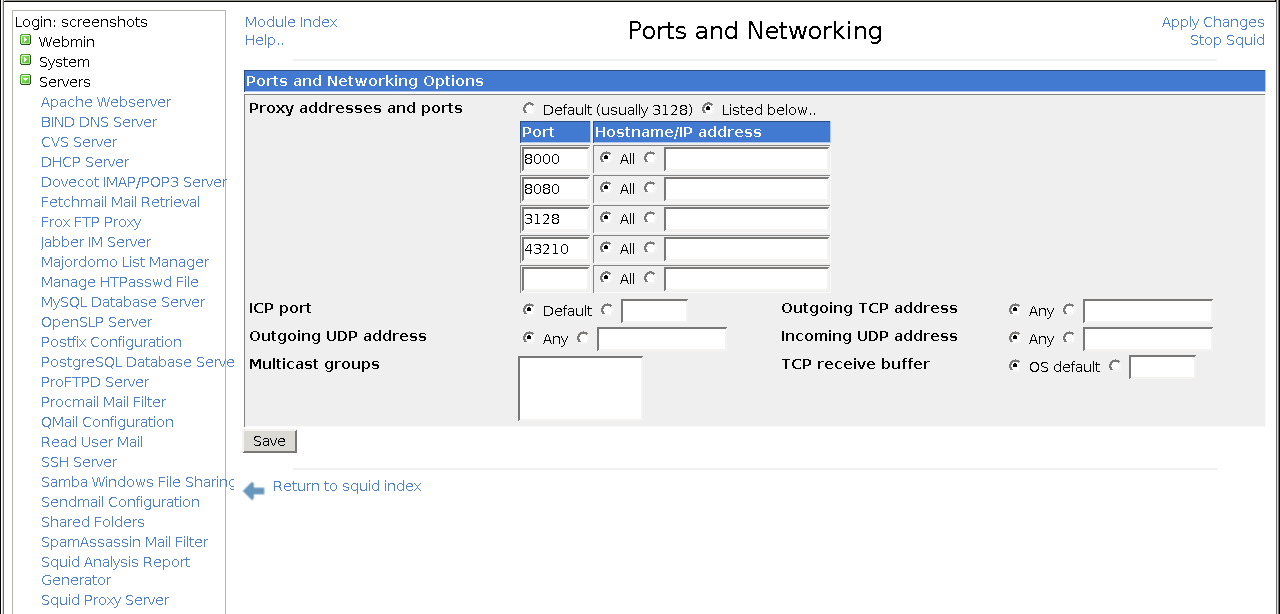
Task: Select the Listed below radio button
Action: pos(708,109)
